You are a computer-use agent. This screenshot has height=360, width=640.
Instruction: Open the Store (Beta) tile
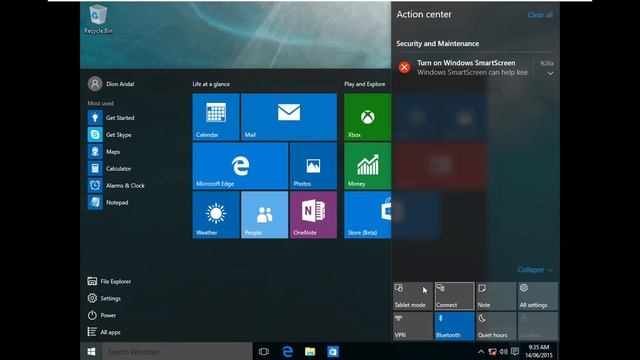pyautogui.click(x=367, y=215)
